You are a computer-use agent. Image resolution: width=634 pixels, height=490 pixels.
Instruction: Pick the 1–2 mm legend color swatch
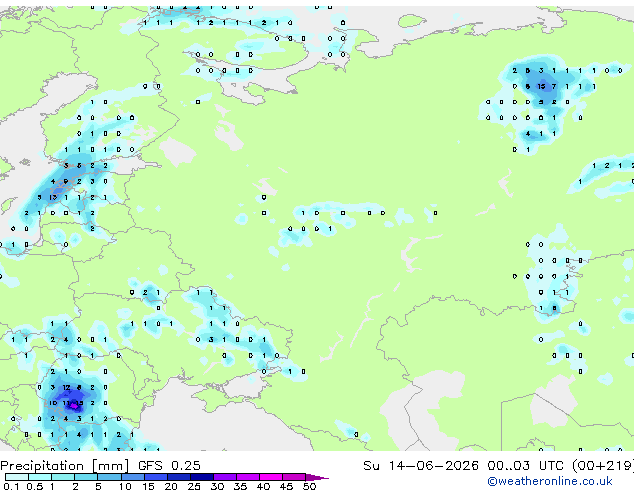pyautogui.click(x=63, y=477)
